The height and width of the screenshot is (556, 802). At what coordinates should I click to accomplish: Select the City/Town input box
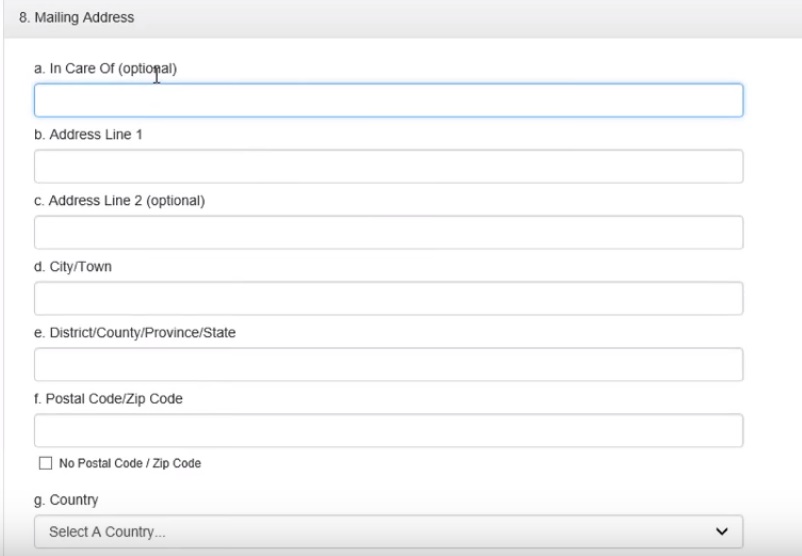(388, 298)
